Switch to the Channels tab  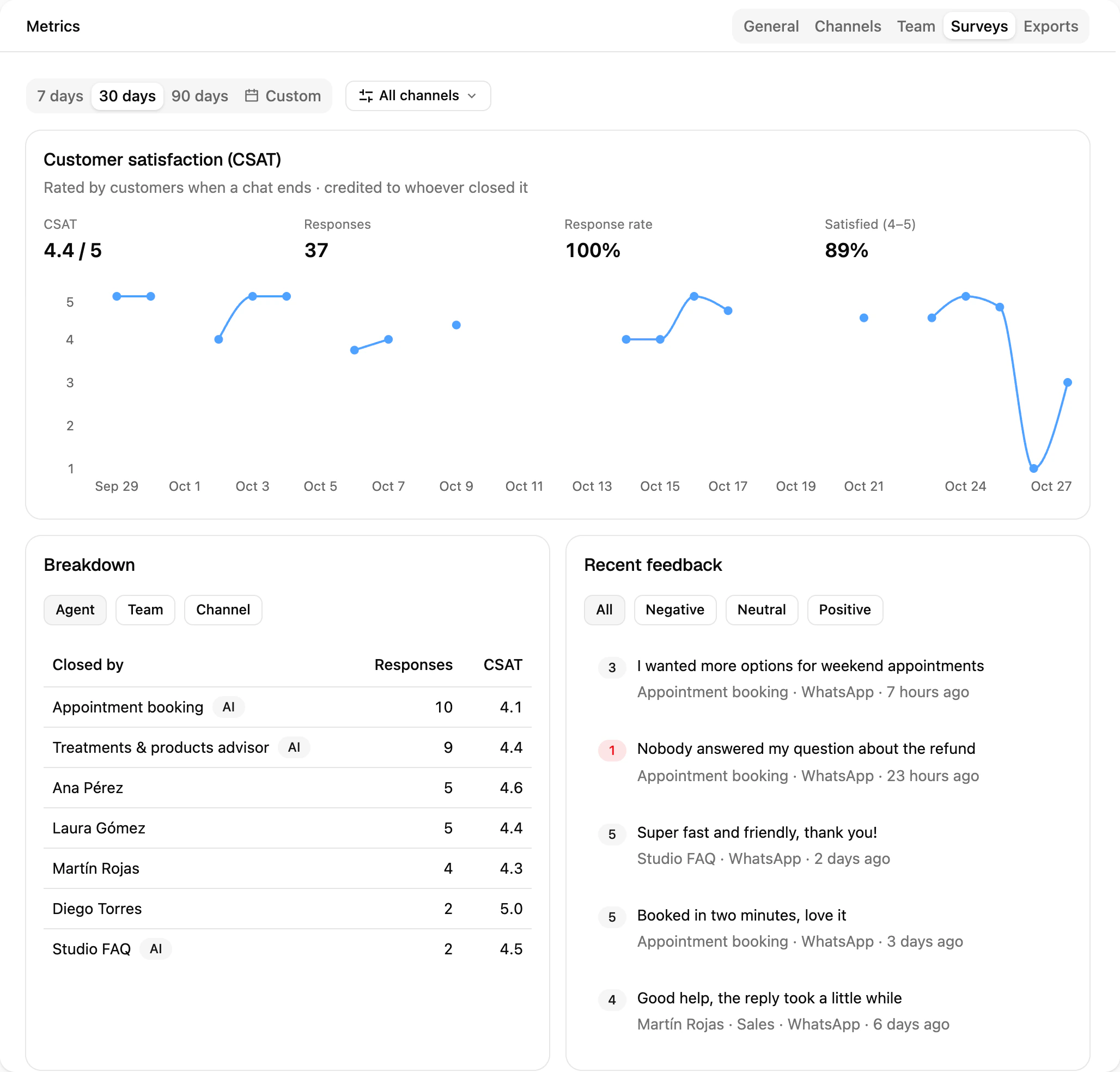pos(848,26)
